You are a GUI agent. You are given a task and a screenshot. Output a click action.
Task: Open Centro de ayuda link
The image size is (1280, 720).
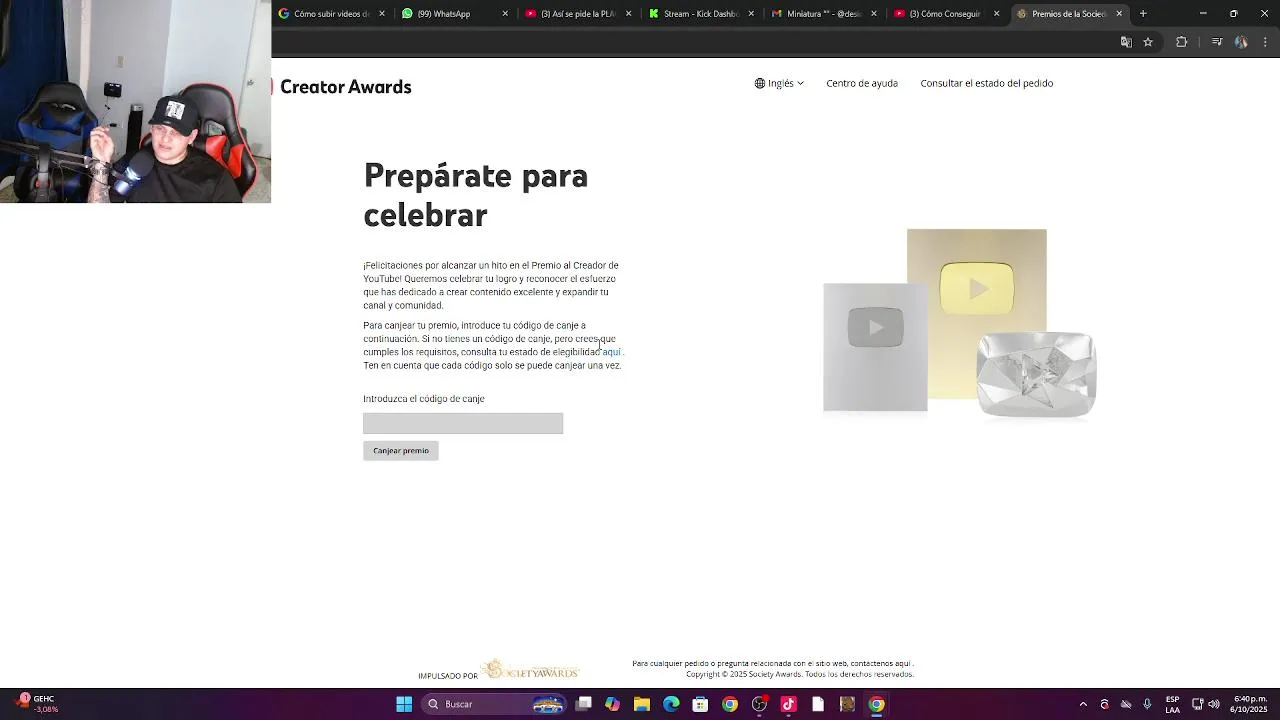click(862, 83)
